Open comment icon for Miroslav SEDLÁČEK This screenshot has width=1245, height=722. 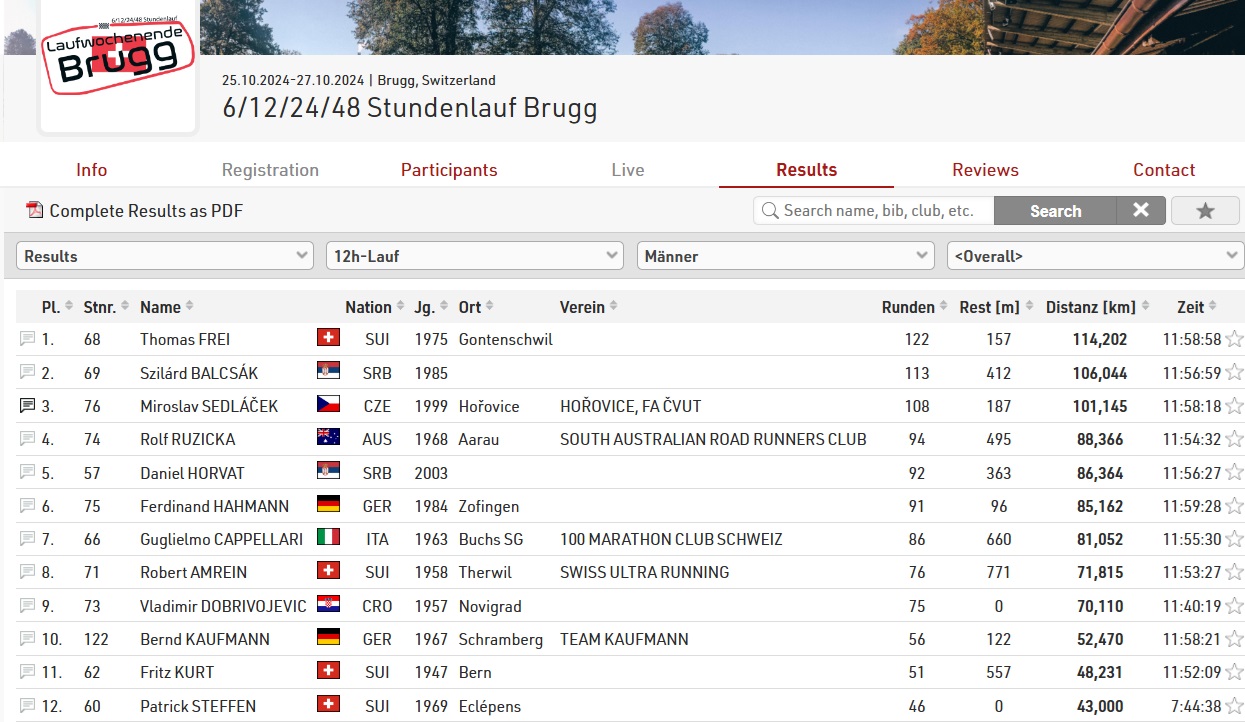(x=27, y=405)
